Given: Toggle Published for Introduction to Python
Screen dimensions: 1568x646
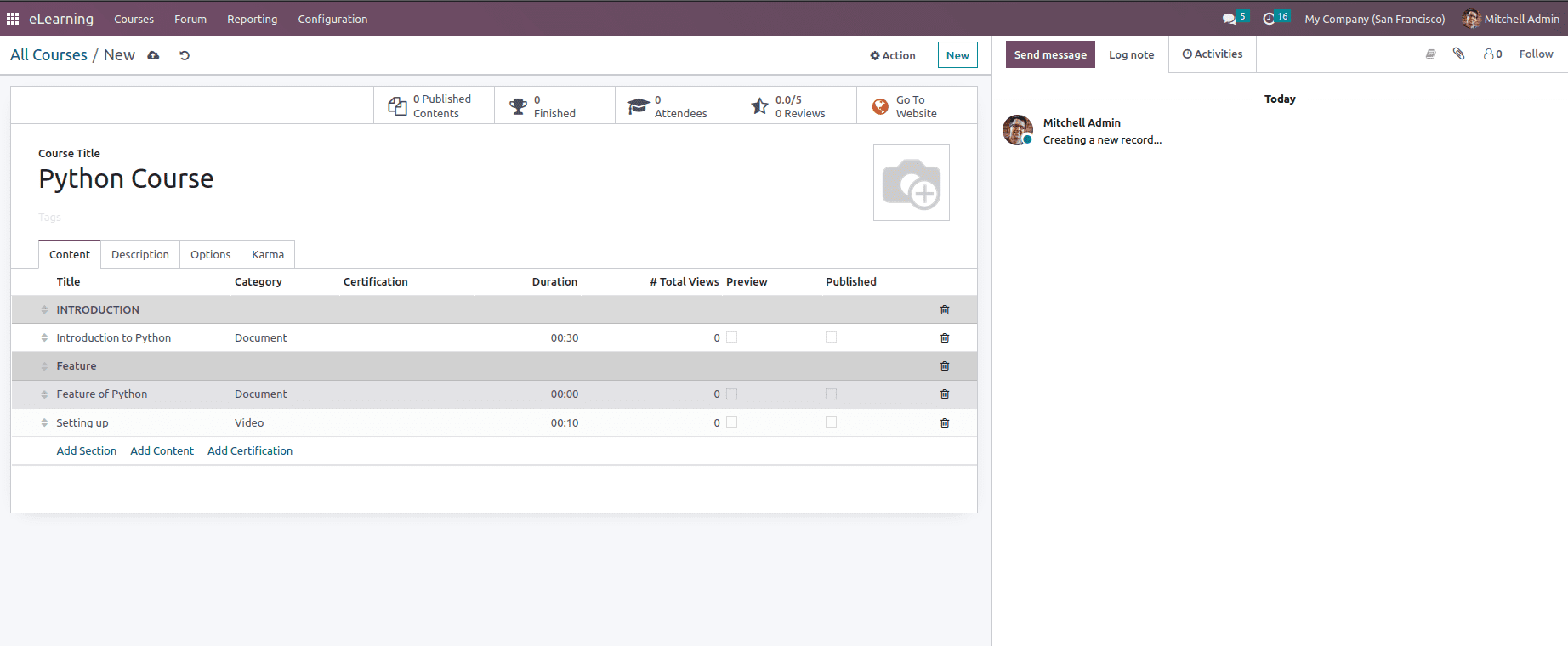Looking at the screenshot, I should pyautogui.click(x=832, y=337).
